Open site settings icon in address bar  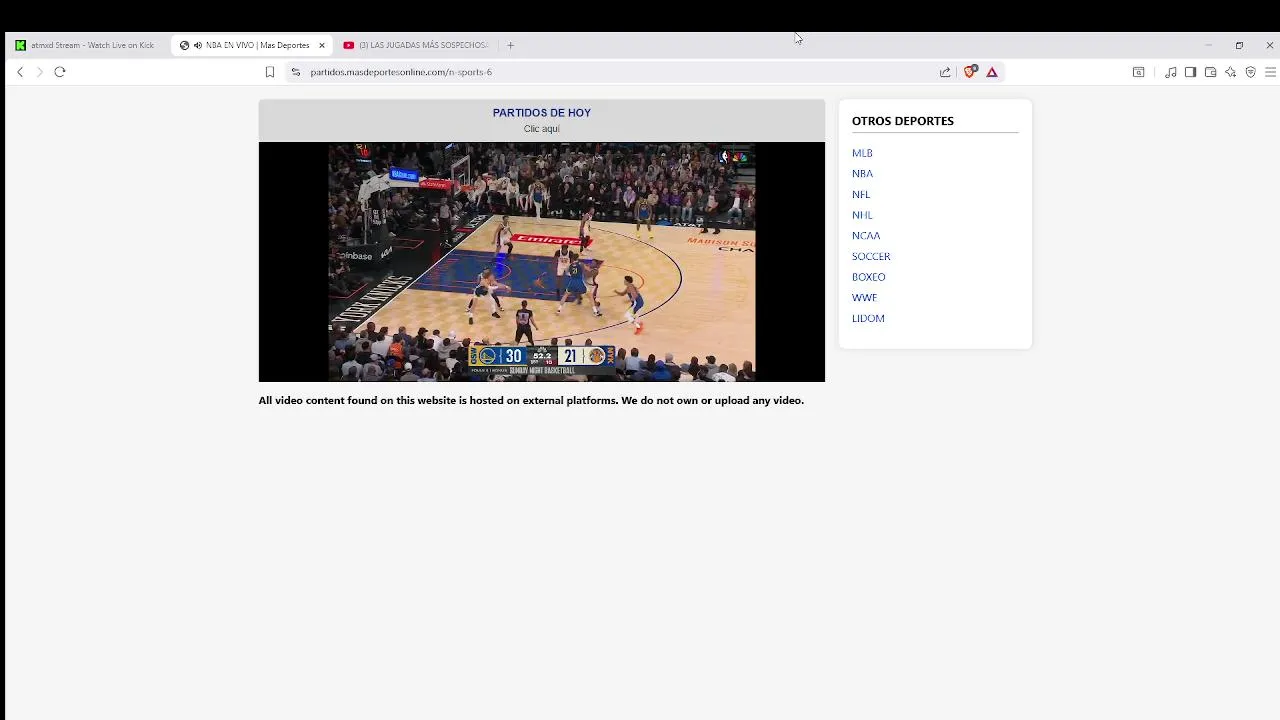295,72
